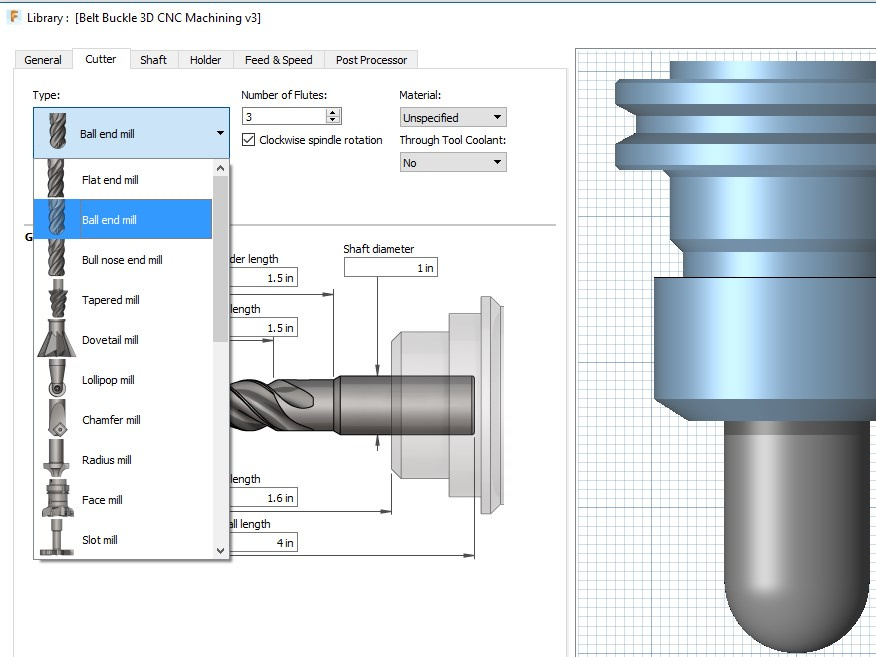The image size is (876, 657).
Task: Click the Fusion app icon in title bar
Action: point(13,17)
